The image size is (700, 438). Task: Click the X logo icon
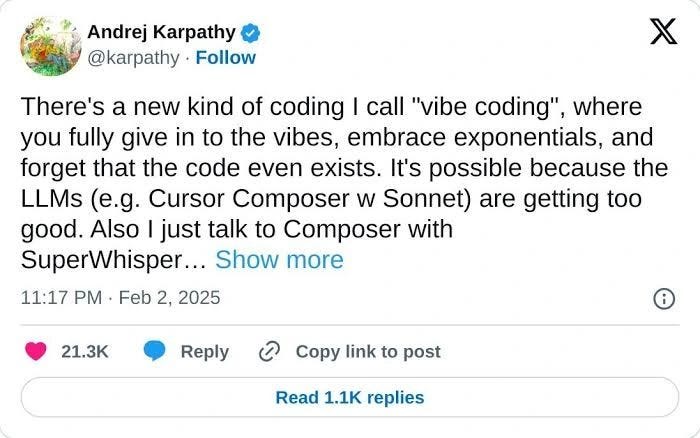click(663, 31)
